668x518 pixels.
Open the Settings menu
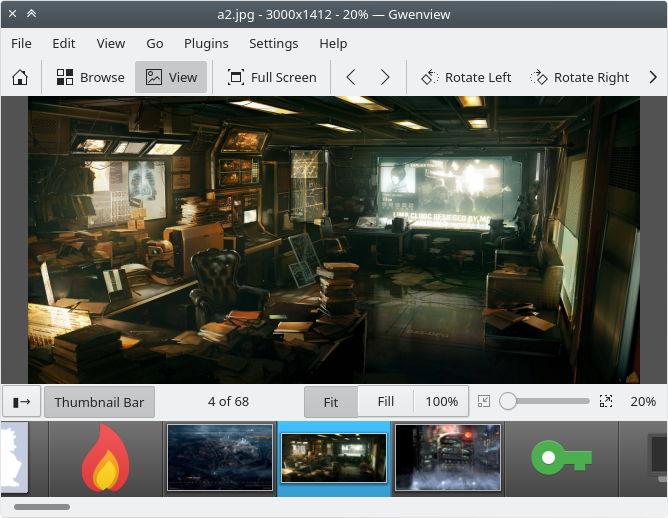(x=274, y=43)
